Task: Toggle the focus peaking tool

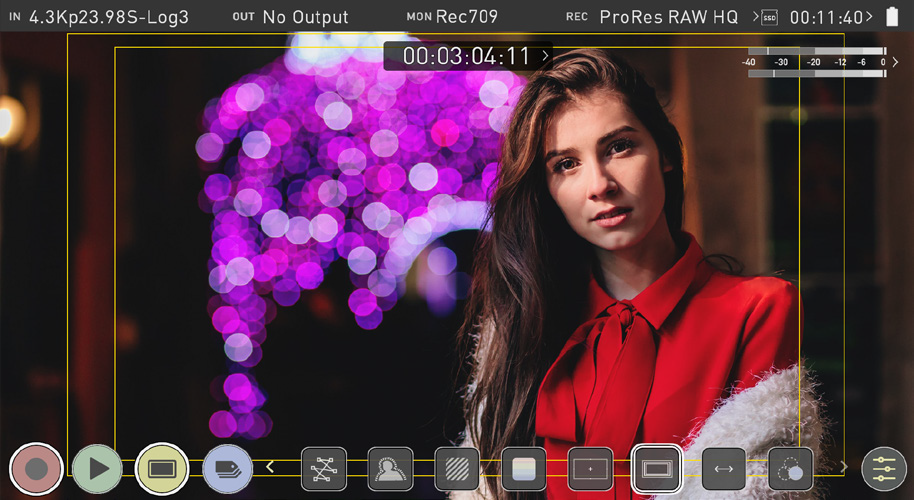Action: [390, 468]
